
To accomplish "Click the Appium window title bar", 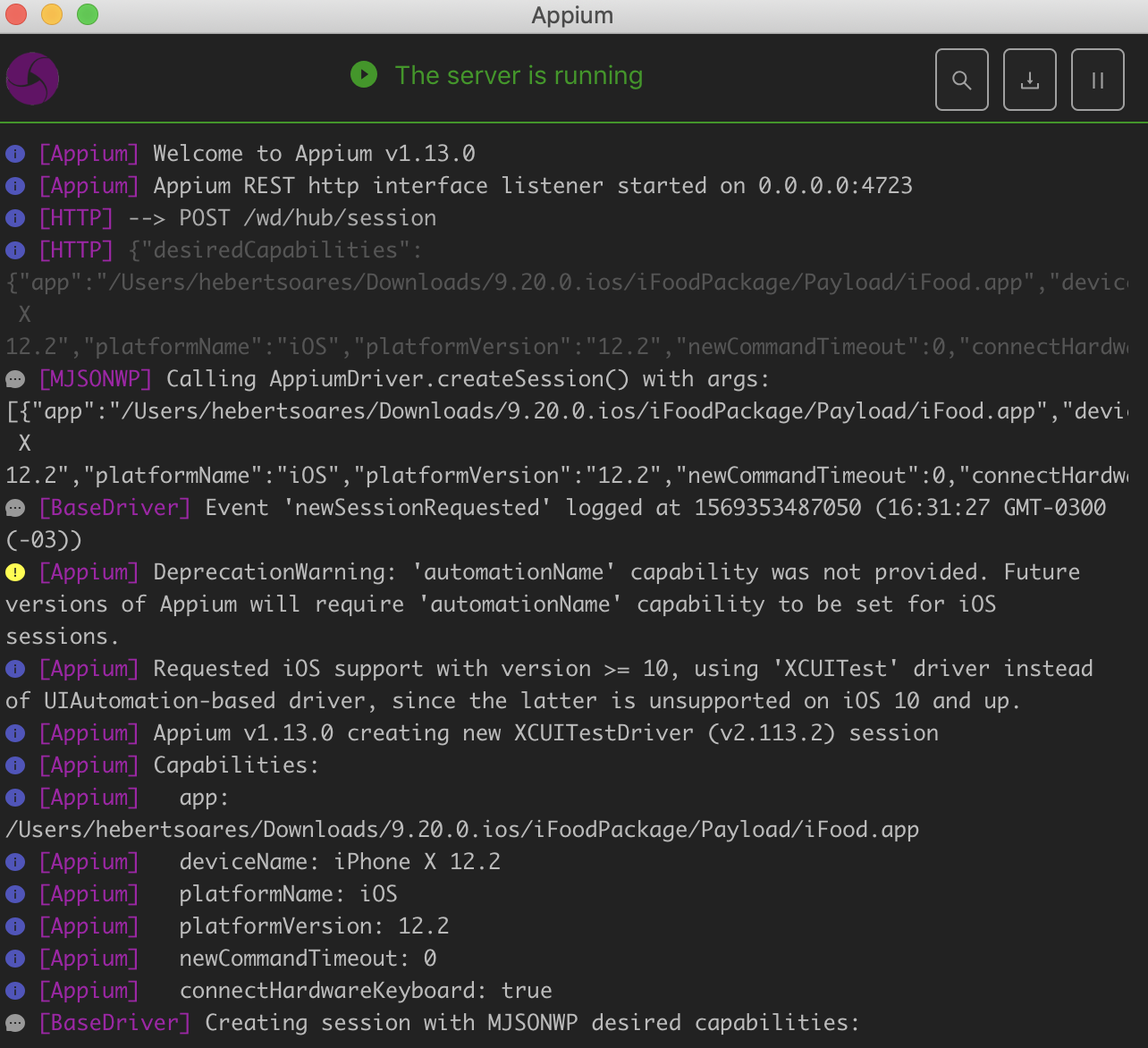I will (x=572, y=15).
